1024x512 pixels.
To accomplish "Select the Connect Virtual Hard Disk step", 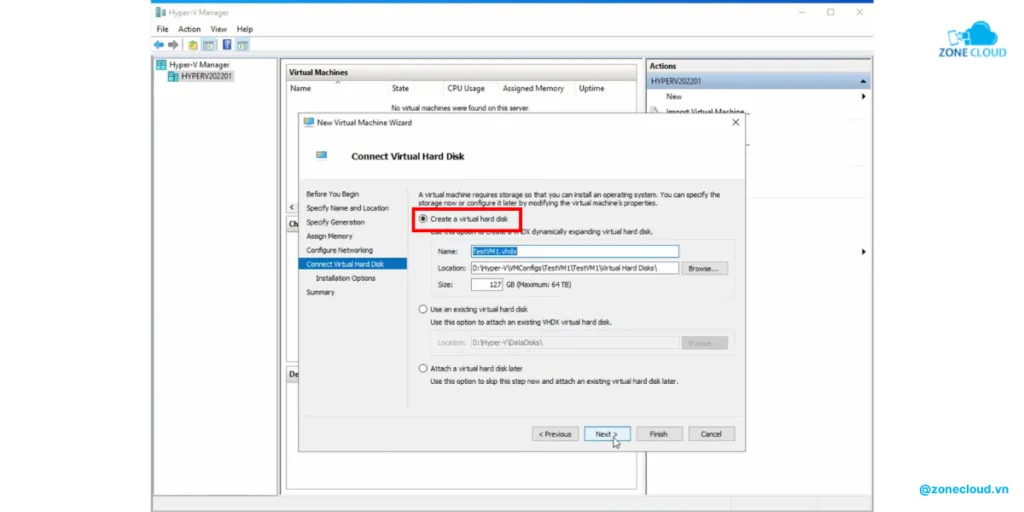I will click(353, 264).
